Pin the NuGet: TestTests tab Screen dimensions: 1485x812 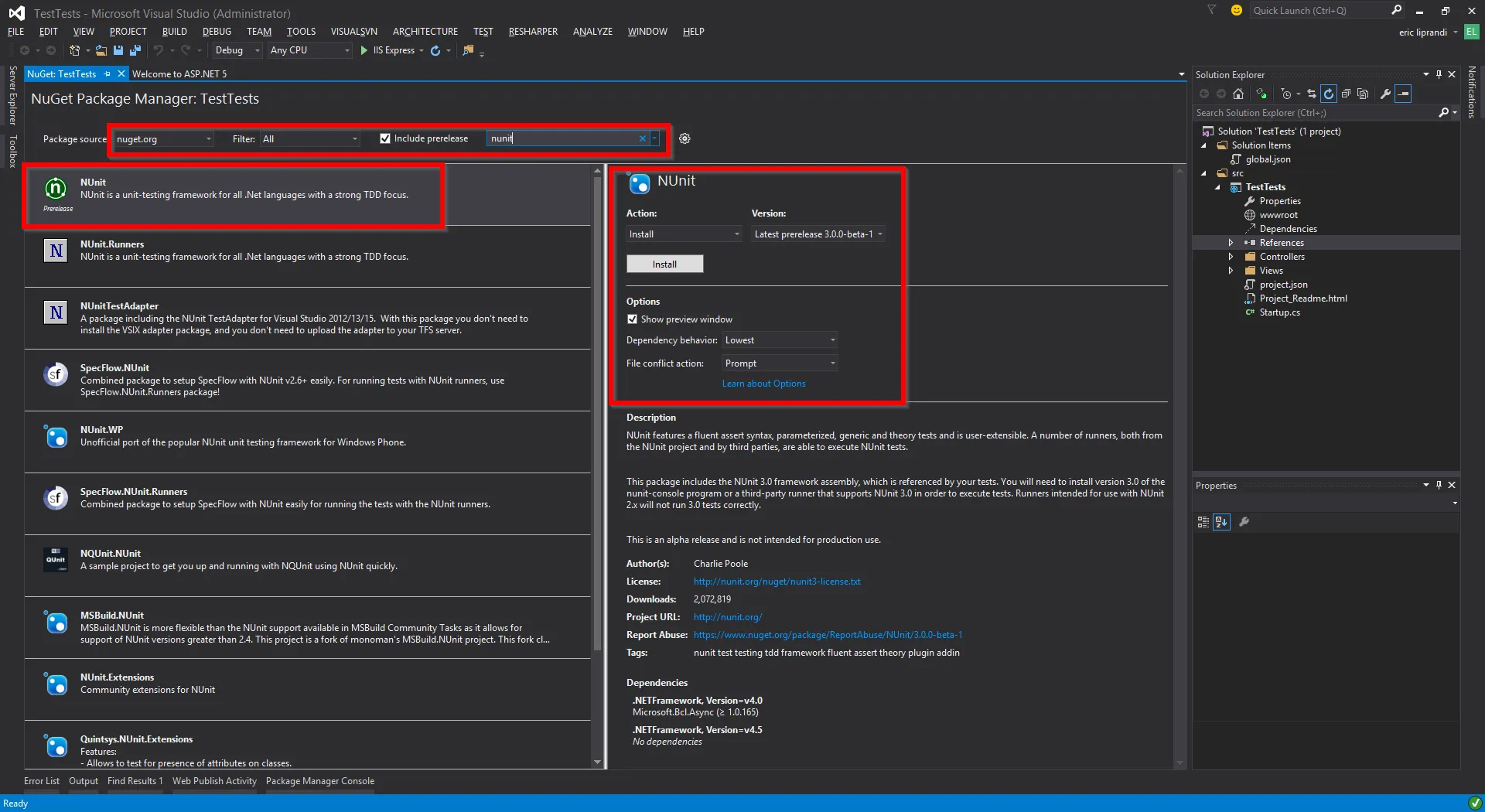click(x=107, y=74)
